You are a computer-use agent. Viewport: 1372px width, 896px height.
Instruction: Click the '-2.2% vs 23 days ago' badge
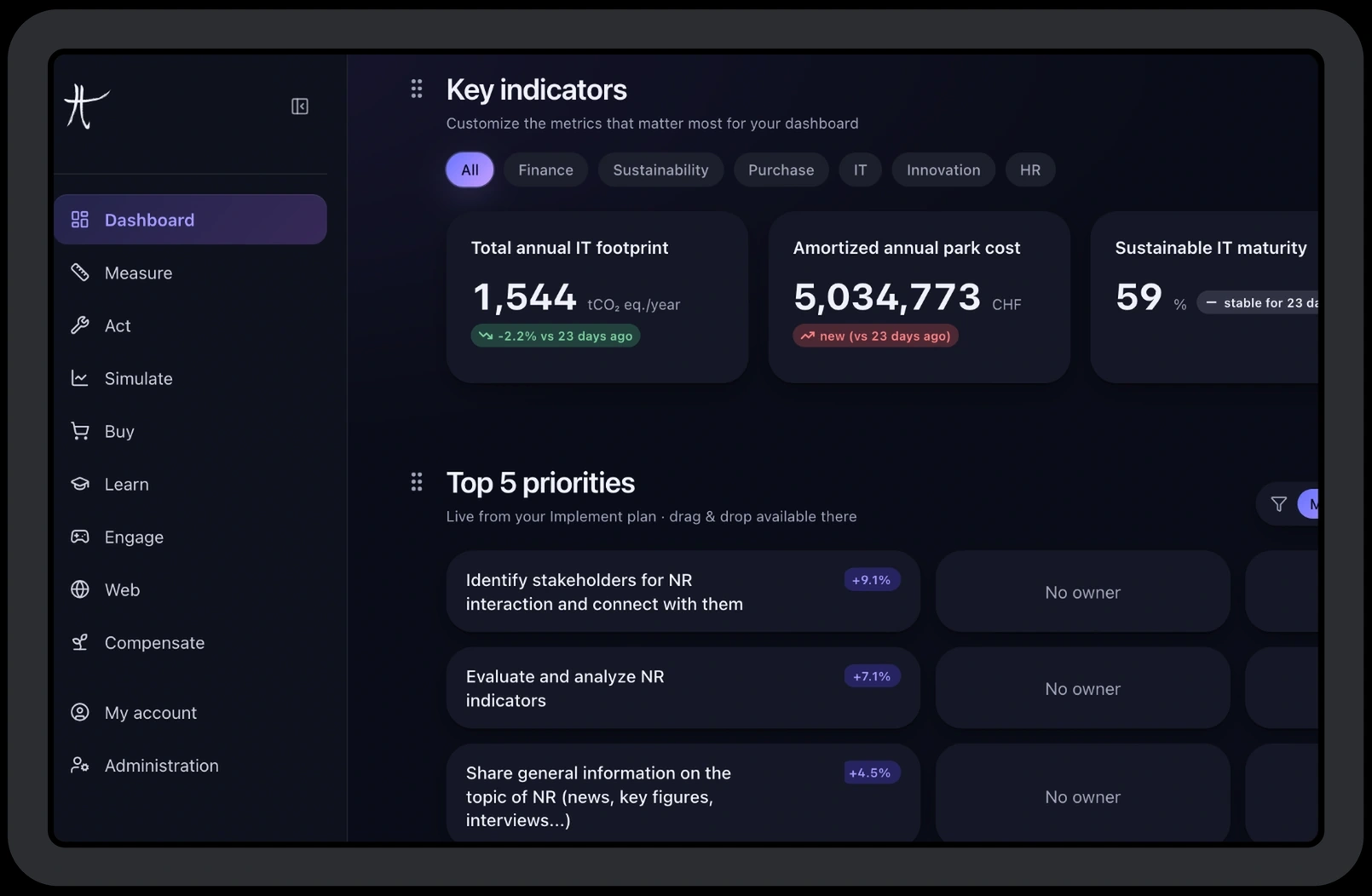click(x=556, y=336)
